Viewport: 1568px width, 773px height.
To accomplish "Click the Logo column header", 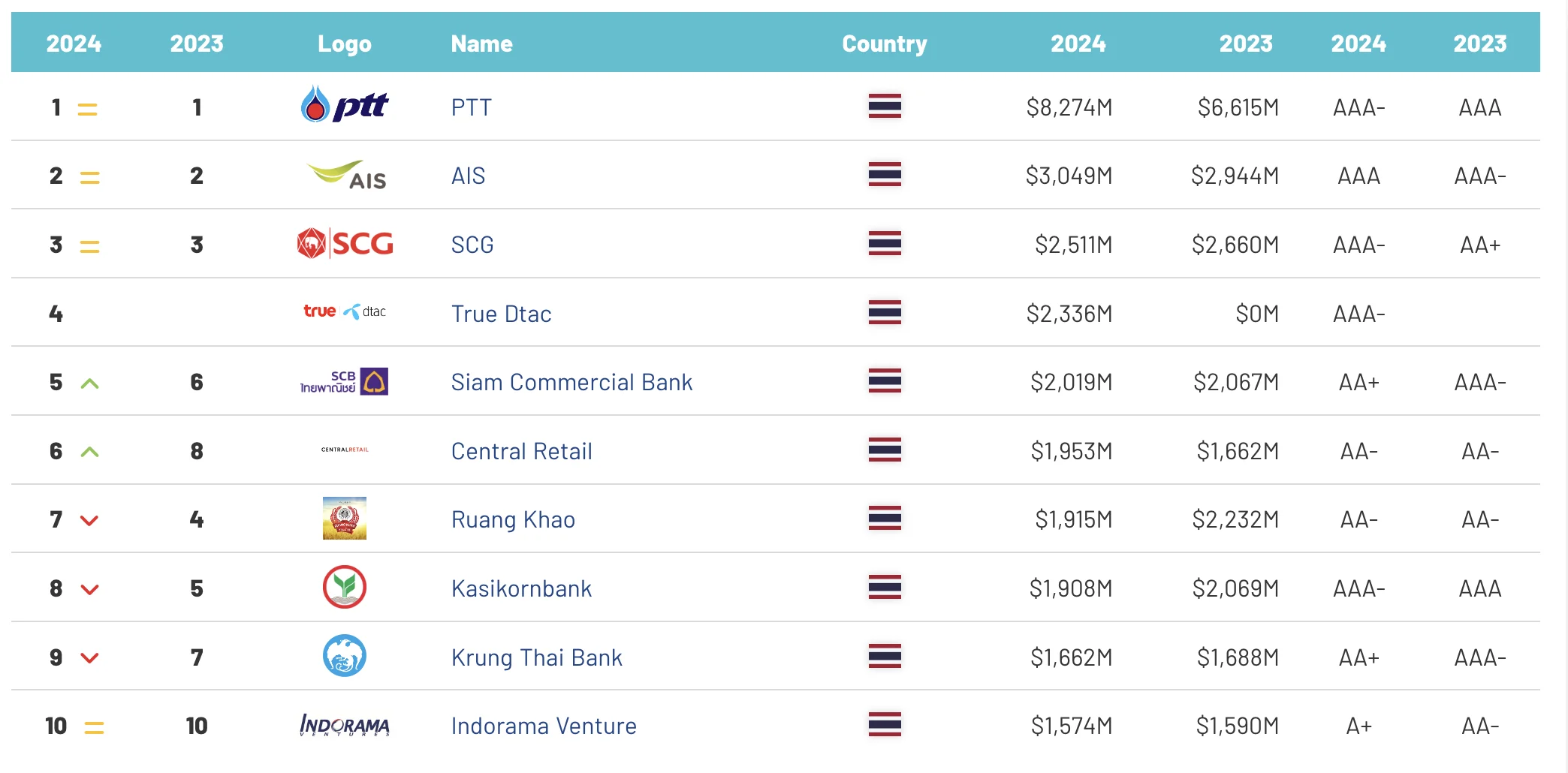I will (x=345, y=44).
